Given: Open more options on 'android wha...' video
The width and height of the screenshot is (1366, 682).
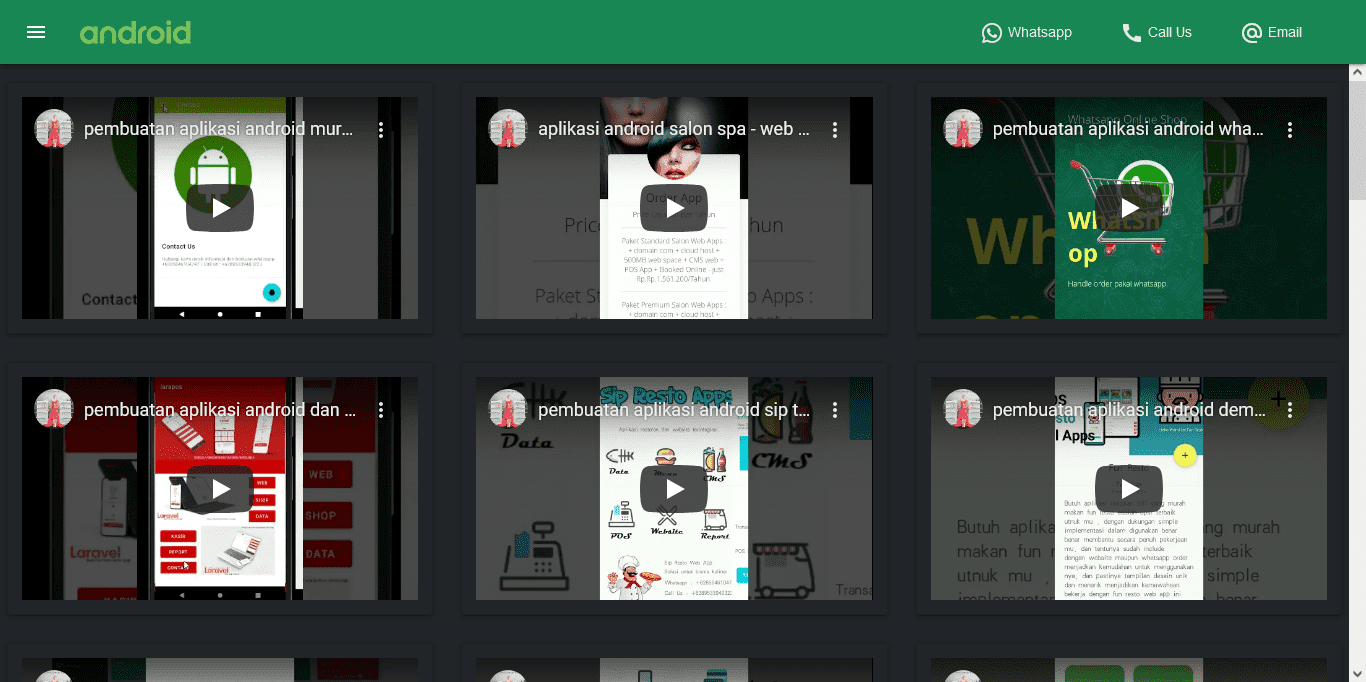Looking at the screenshot, I should (1290, 130).
